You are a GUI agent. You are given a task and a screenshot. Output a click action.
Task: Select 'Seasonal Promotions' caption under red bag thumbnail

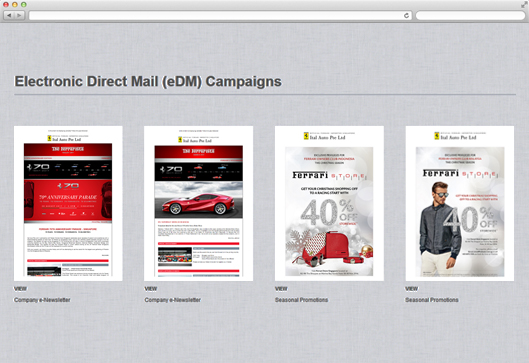[x=301, y=300]
